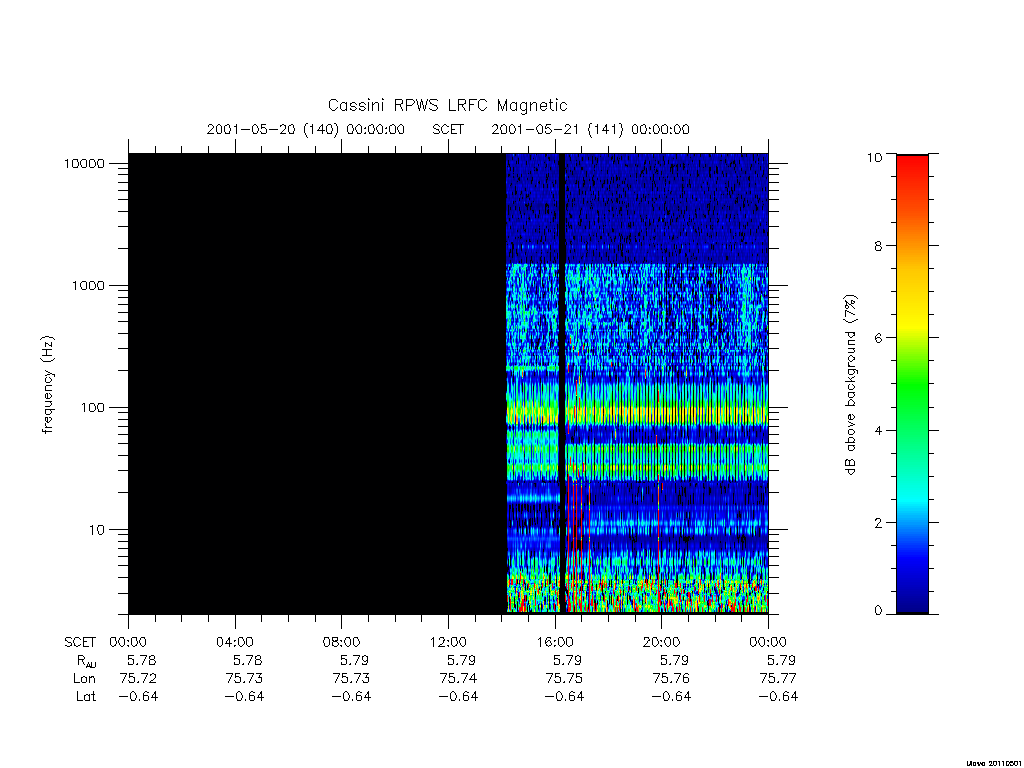The image size is (1024, 768).
Task: Click the '10000' frequency tick label
Action: (84, 163)
